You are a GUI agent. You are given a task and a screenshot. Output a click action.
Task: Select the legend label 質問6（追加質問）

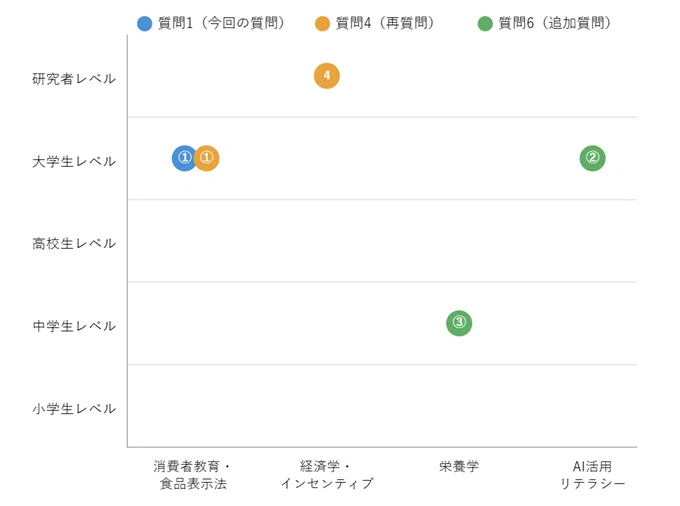pos(555,23)
